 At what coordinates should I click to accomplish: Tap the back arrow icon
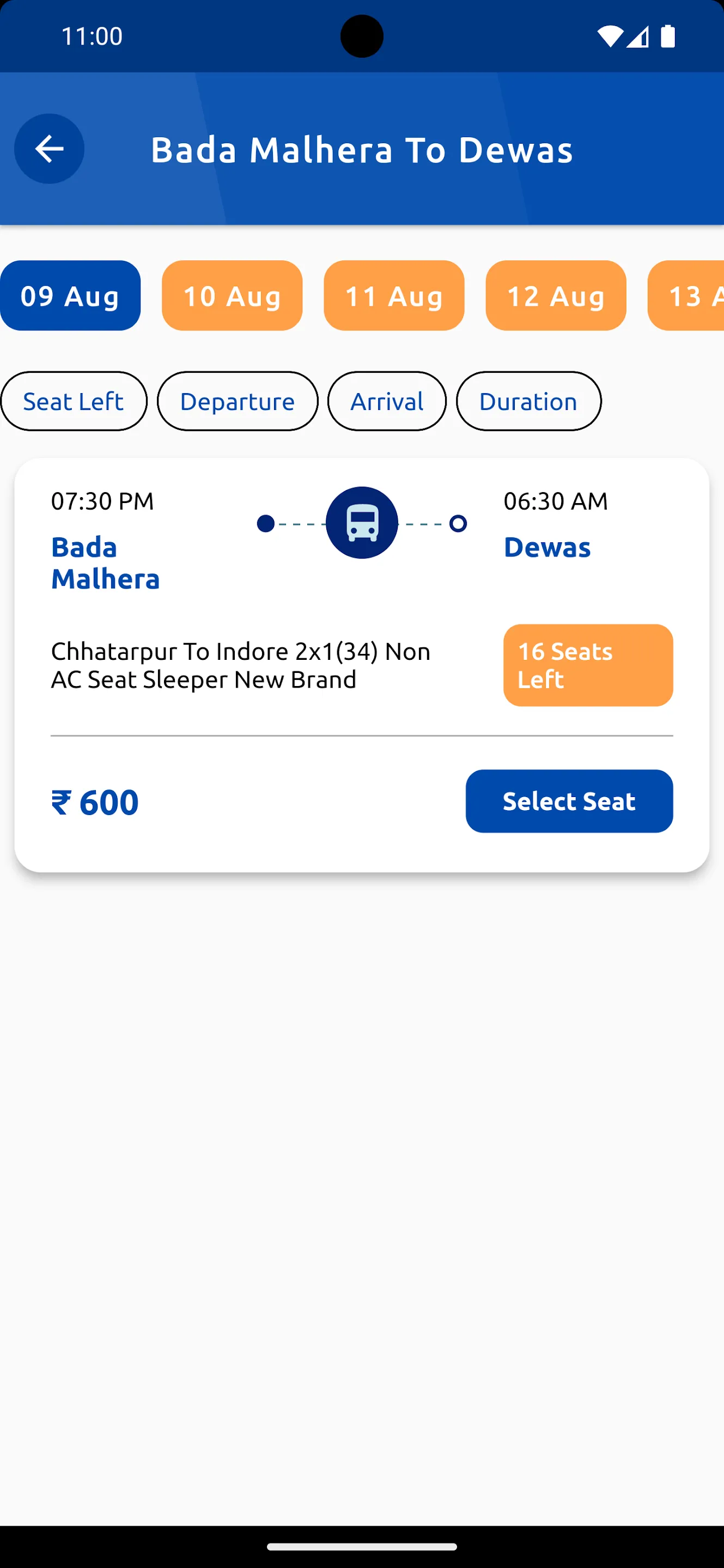[x=50, y=149]
